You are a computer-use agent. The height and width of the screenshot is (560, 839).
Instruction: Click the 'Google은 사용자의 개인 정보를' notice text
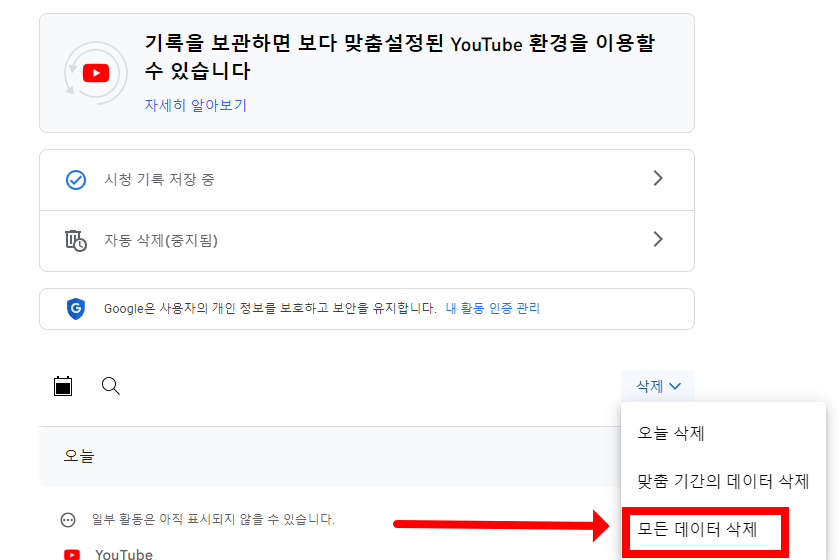pyautogui.click(x=270, y=309)
